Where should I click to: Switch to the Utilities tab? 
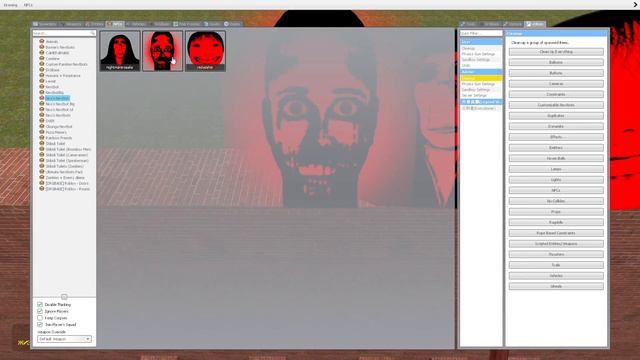(535, 24)
